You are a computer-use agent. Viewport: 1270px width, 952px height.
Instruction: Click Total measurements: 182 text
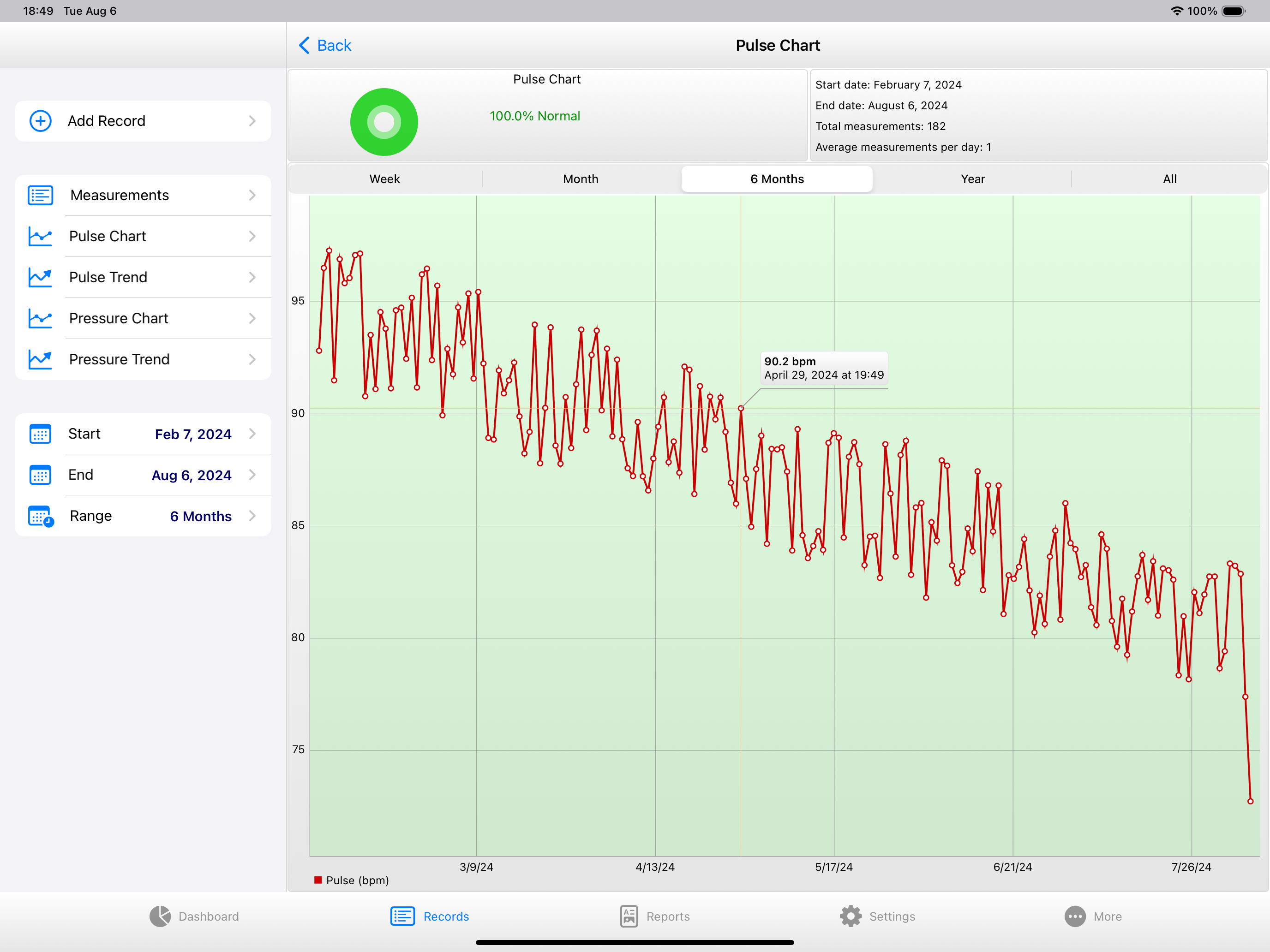[x=880, y=126]
